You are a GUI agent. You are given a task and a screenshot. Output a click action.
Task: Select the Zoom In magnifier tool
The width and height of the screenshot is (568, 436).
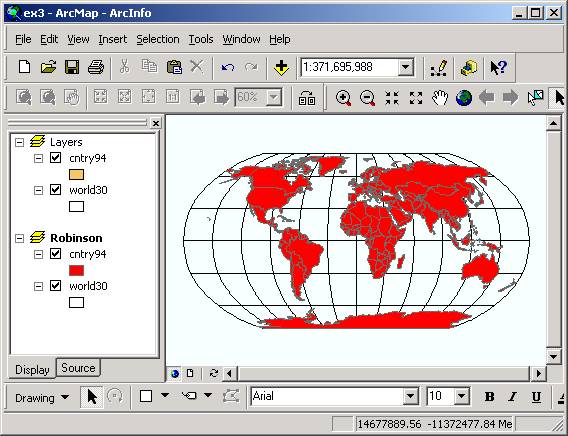pyautogui.click(x=343, y=98)
